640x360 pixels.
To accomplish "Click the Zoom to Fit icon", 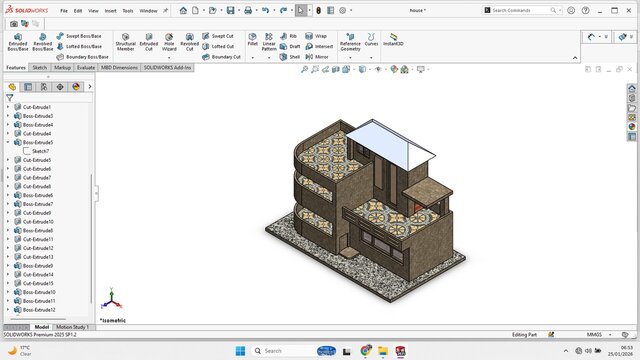I will coord(304,69).
